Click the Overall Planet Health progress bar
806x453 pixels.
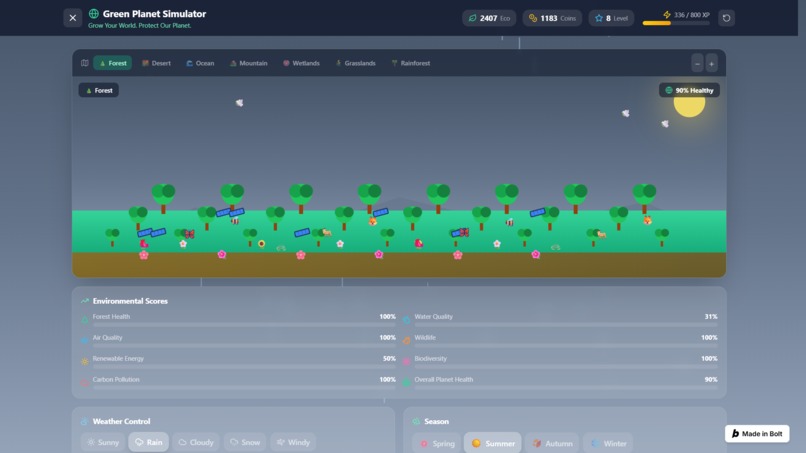[x=566, y=388]
